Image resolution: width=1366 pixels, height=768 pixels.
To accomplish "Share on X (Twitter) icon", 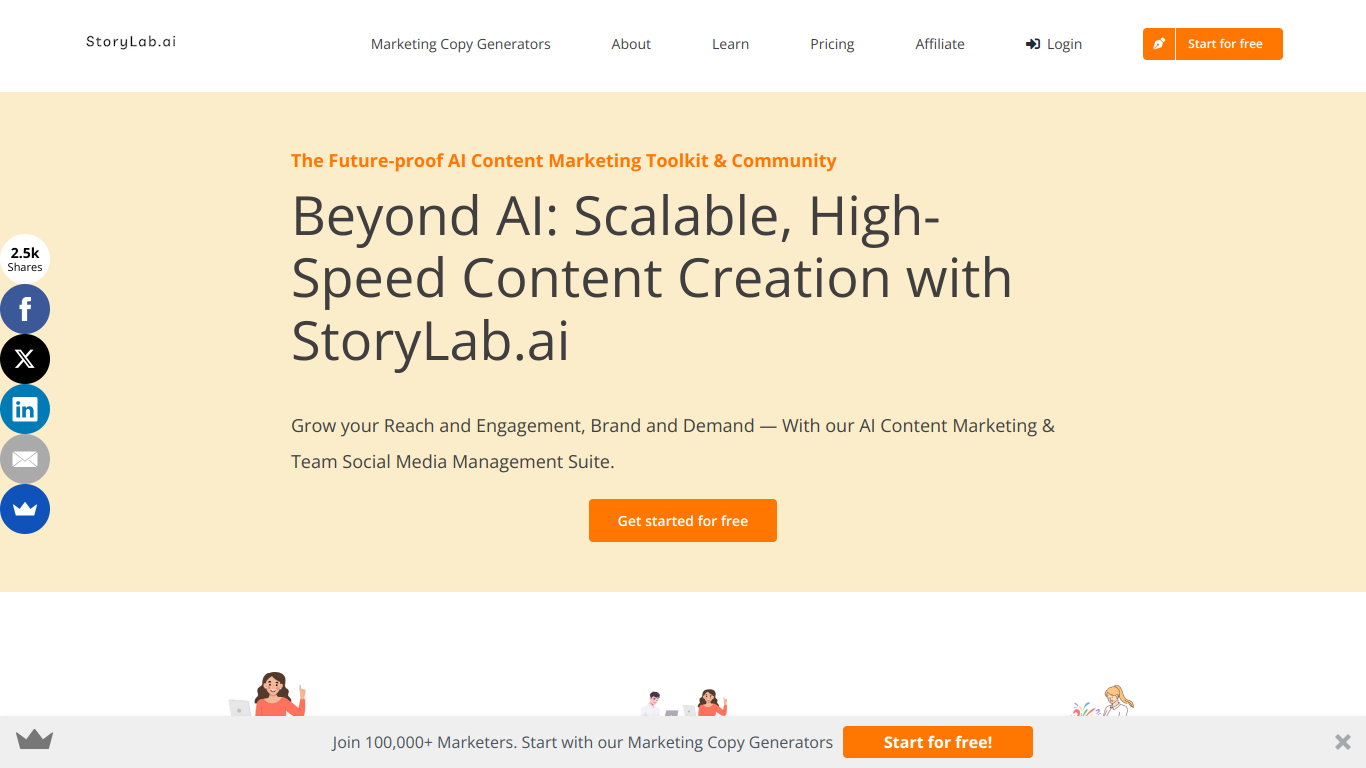I will 25,359.
